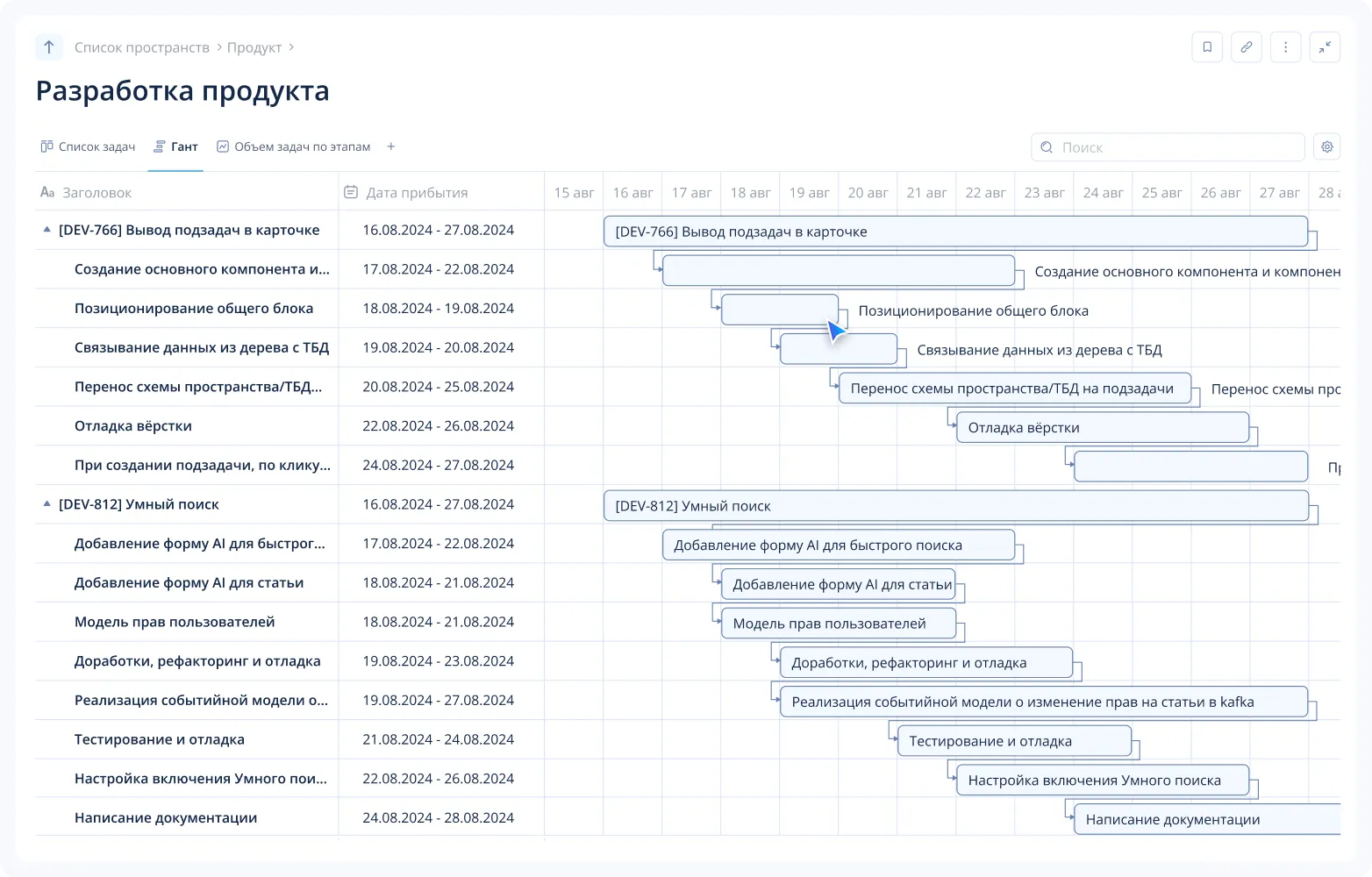Open Gantt view settings gear icon
1372x877 pixels.
[1327, 147]
